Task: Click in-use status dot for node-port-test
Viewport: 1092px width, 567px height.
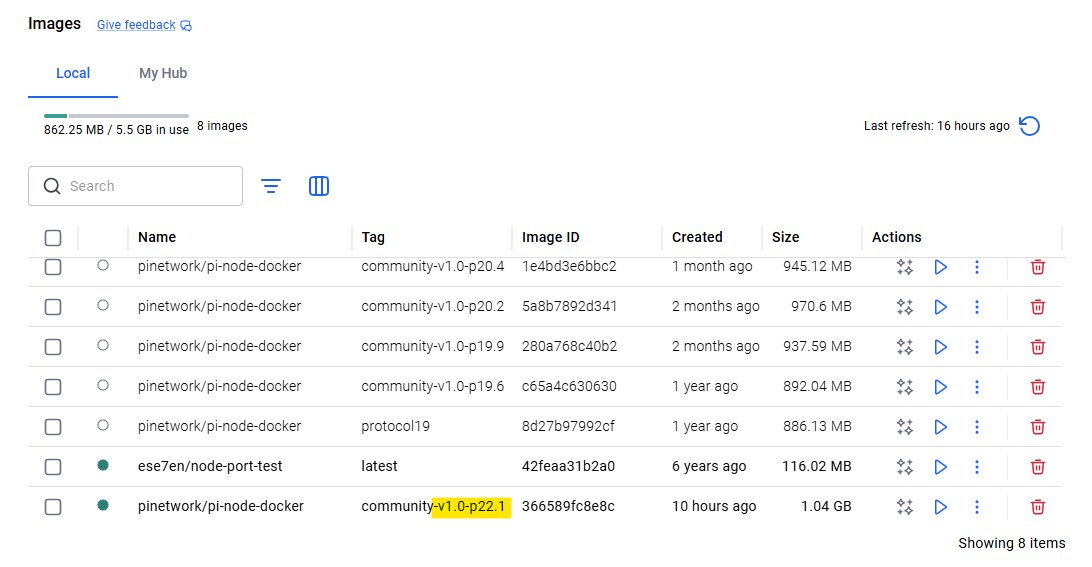Action: [103, 465]
